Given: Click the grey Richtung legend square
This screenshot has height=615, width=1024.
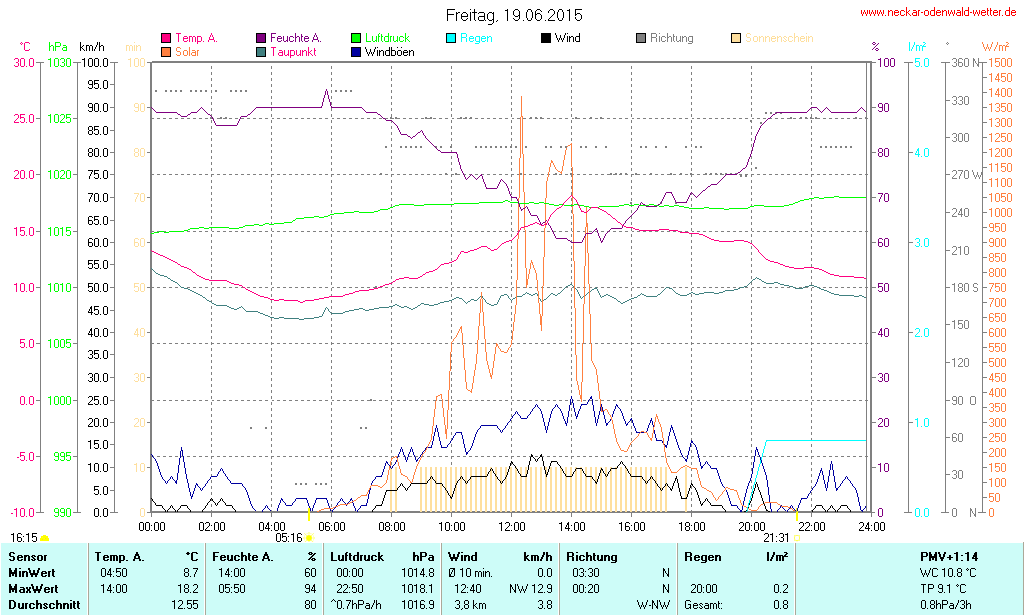Looking at the screenshot, I should coord(641,39).
